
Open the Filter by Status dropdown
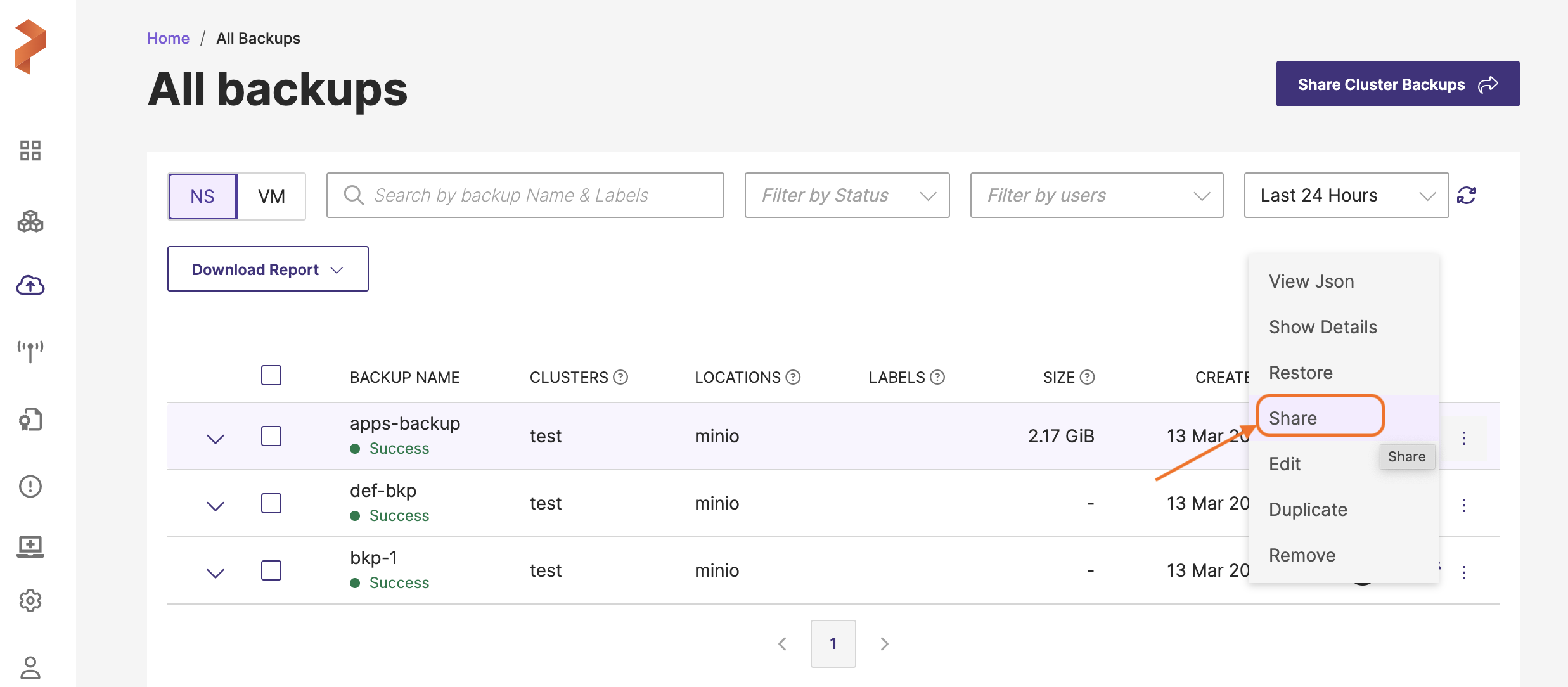click(x=847, y=195)
